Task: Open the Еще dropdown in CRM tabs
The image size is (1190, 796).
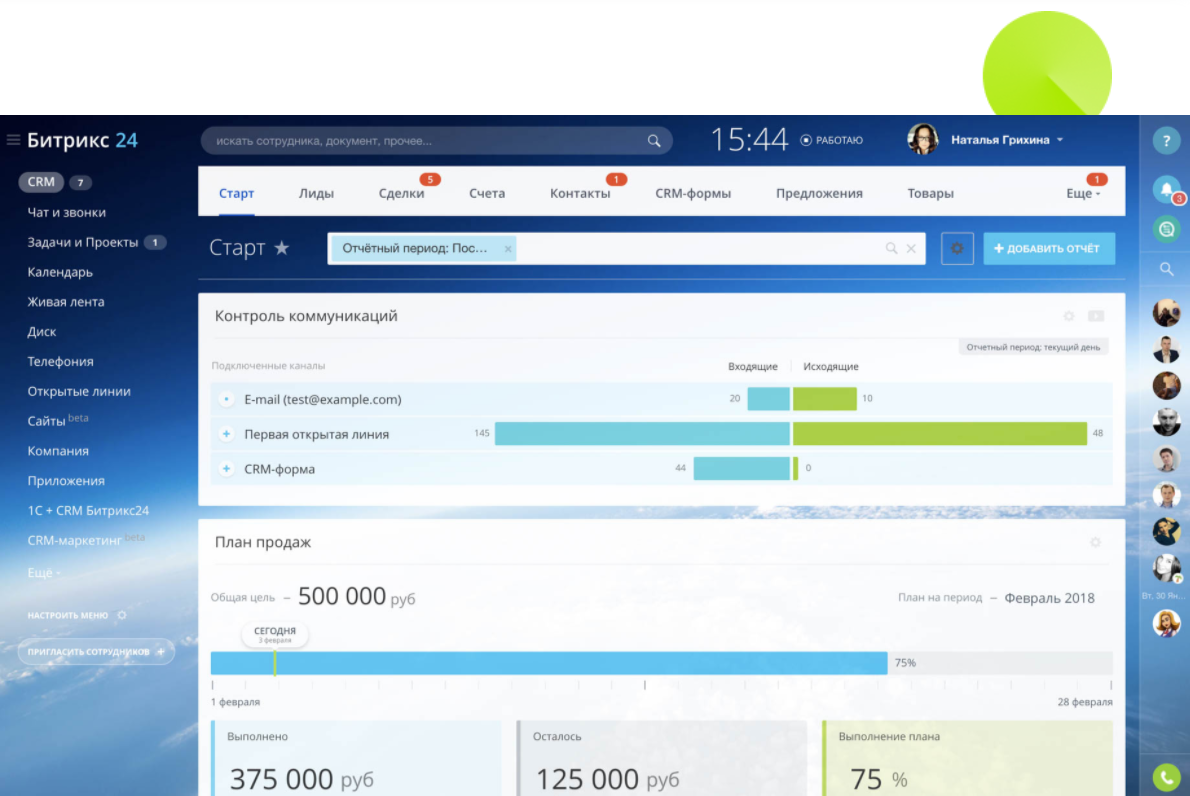Action: [1083, 193]
